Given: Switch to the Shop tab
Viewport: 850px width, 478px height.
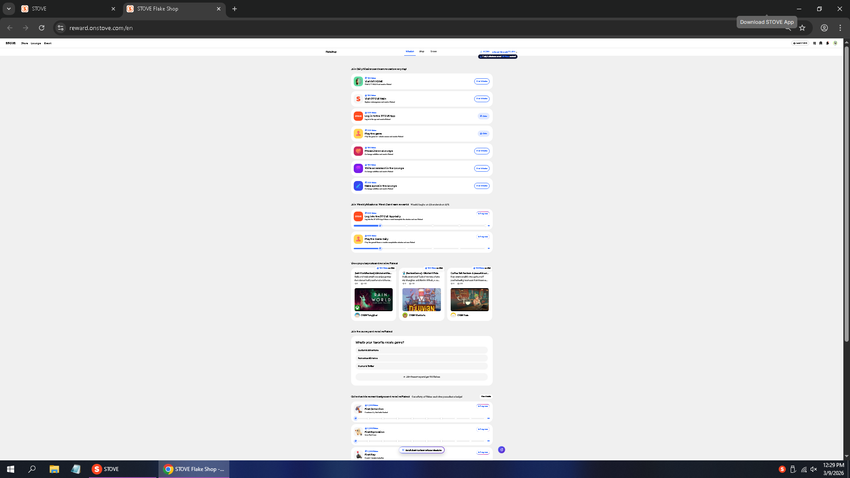Looking at the screenshot, I should pyautogui.click(x=422, y=51).
